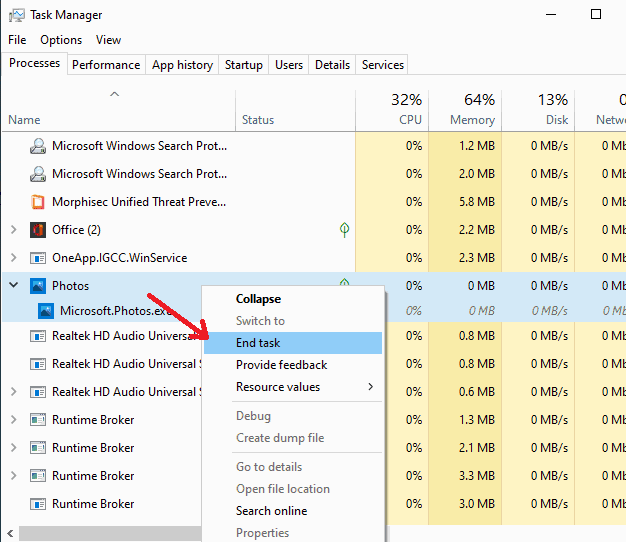626x542 pixels.
Task: Go to the Users tab
Action: (289, 65)
